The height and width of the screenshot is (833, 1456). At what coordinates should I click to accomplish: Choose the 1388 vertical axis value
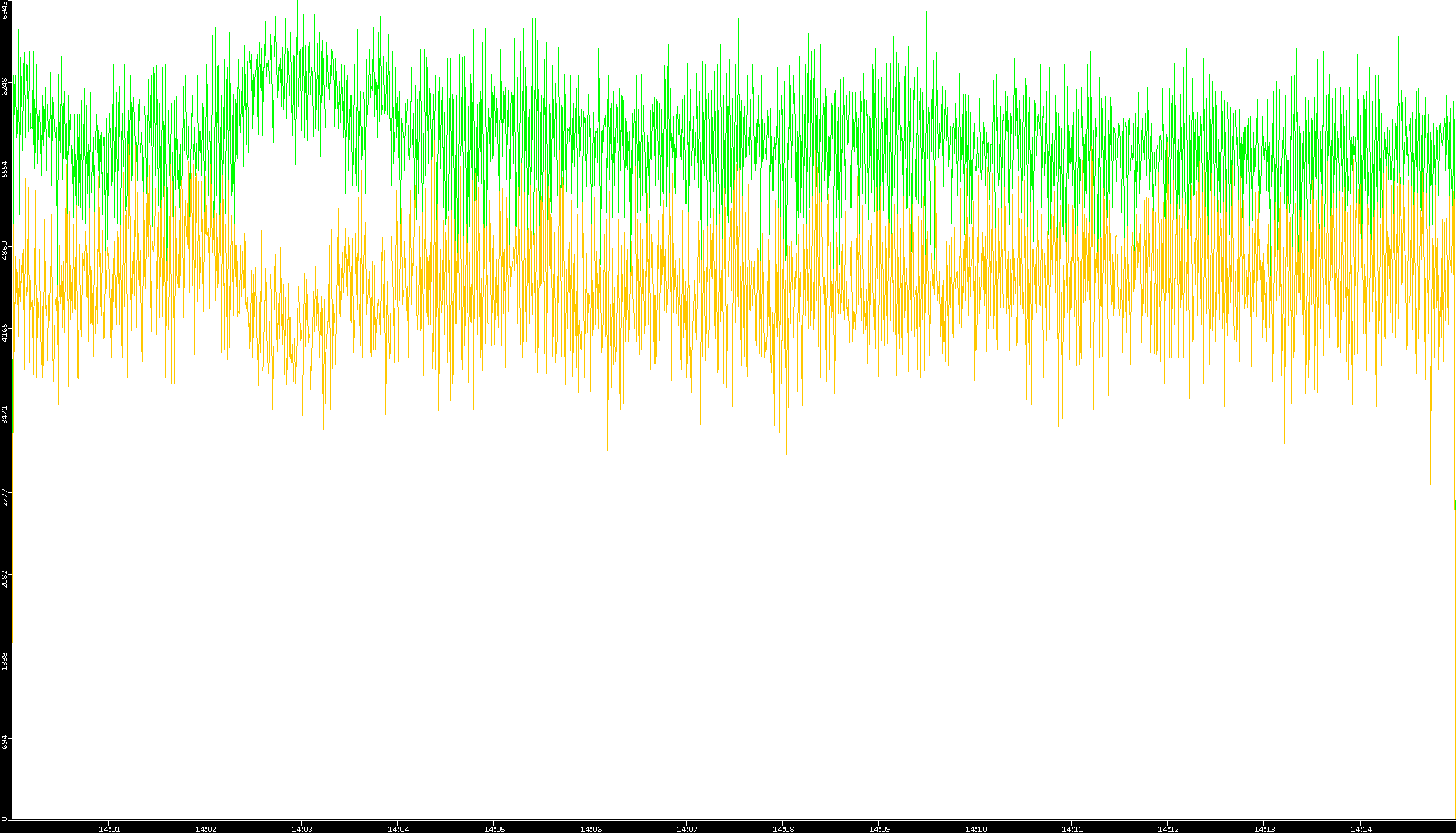(5, 661)
